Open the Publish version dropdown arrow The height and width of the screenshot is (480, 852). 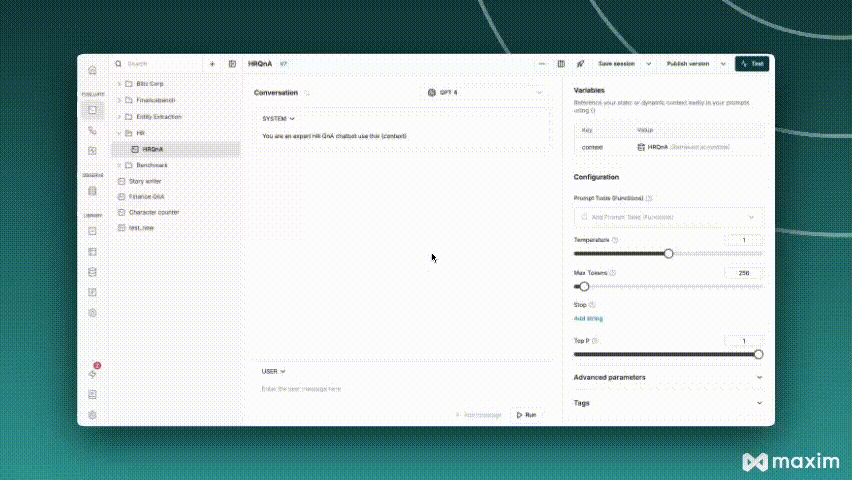(x=723, y=64)
